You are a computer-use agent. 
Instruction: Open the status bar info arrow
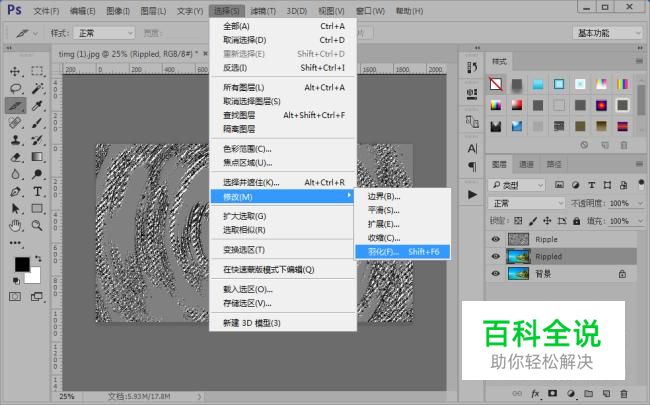coord(199,397)
